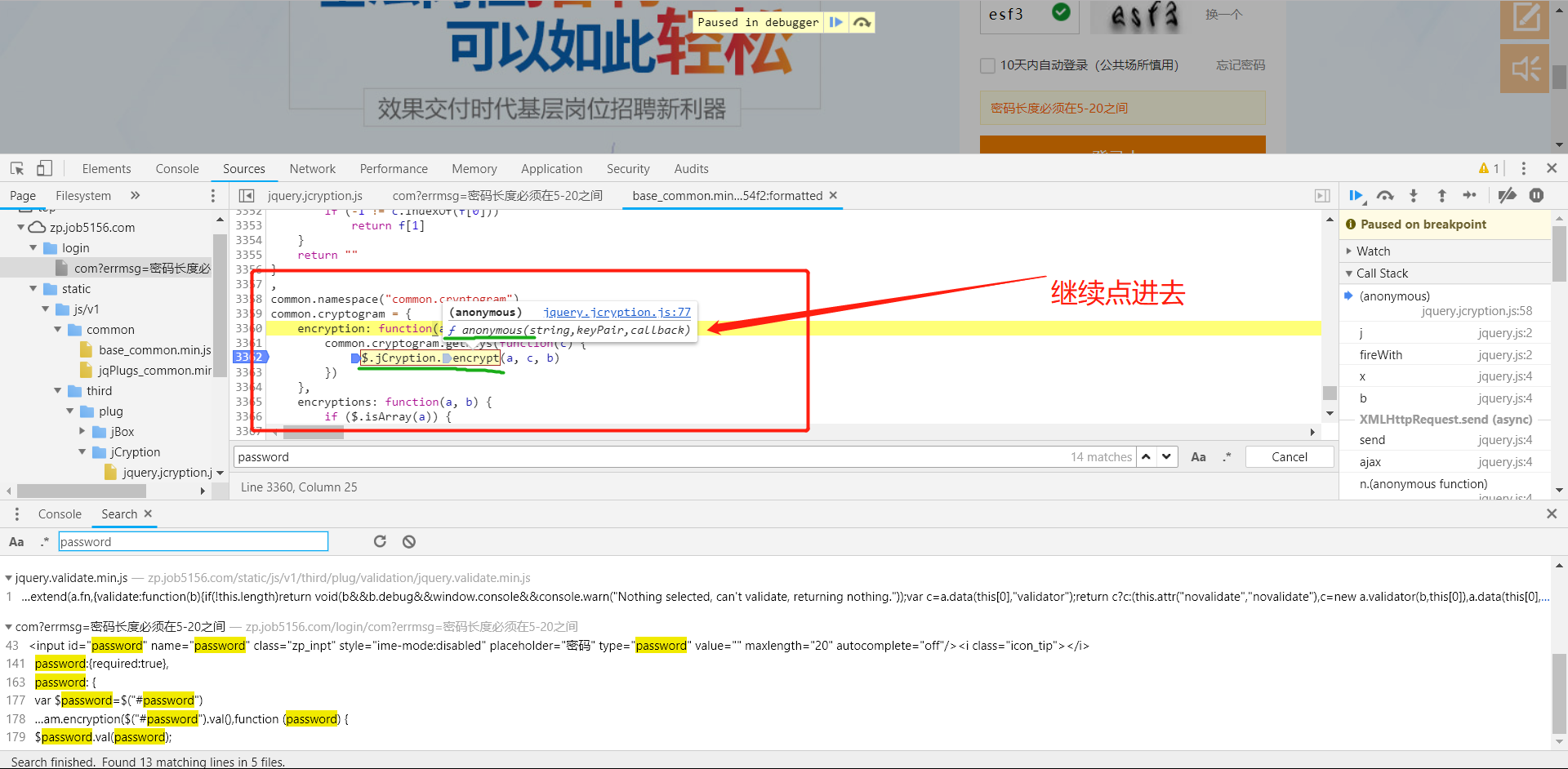Hide the debugger sidebar icon
The image size is (1568, 769).
(1322, 196)
